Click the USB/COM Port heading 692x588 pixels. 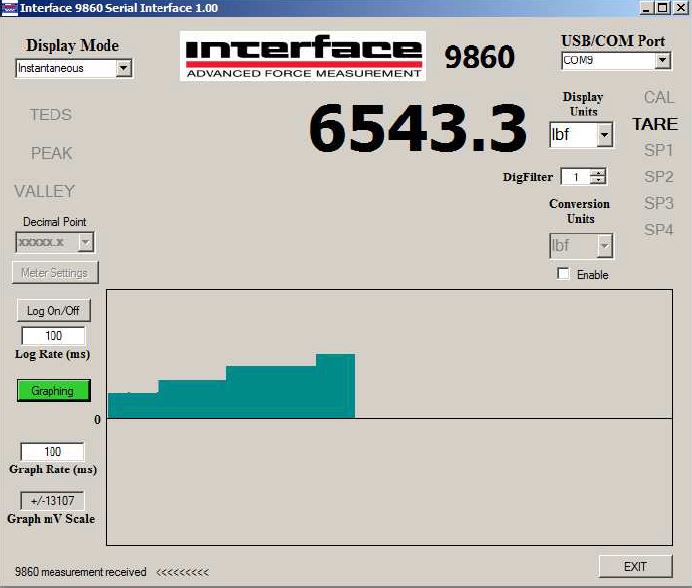pos(613,41)
